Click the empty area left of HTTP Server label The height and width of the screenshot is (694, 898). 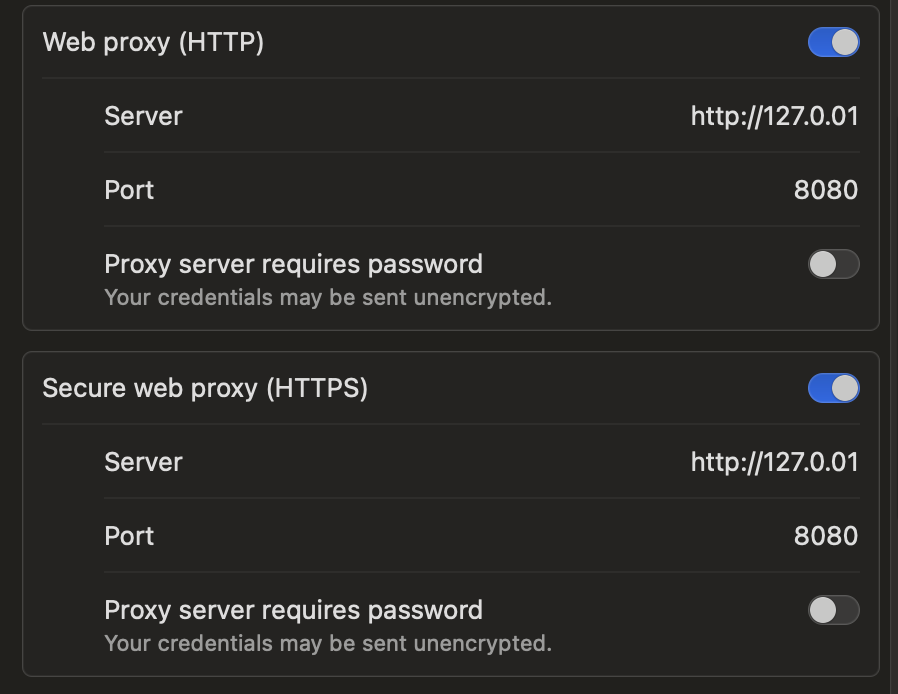coord(63,116)
